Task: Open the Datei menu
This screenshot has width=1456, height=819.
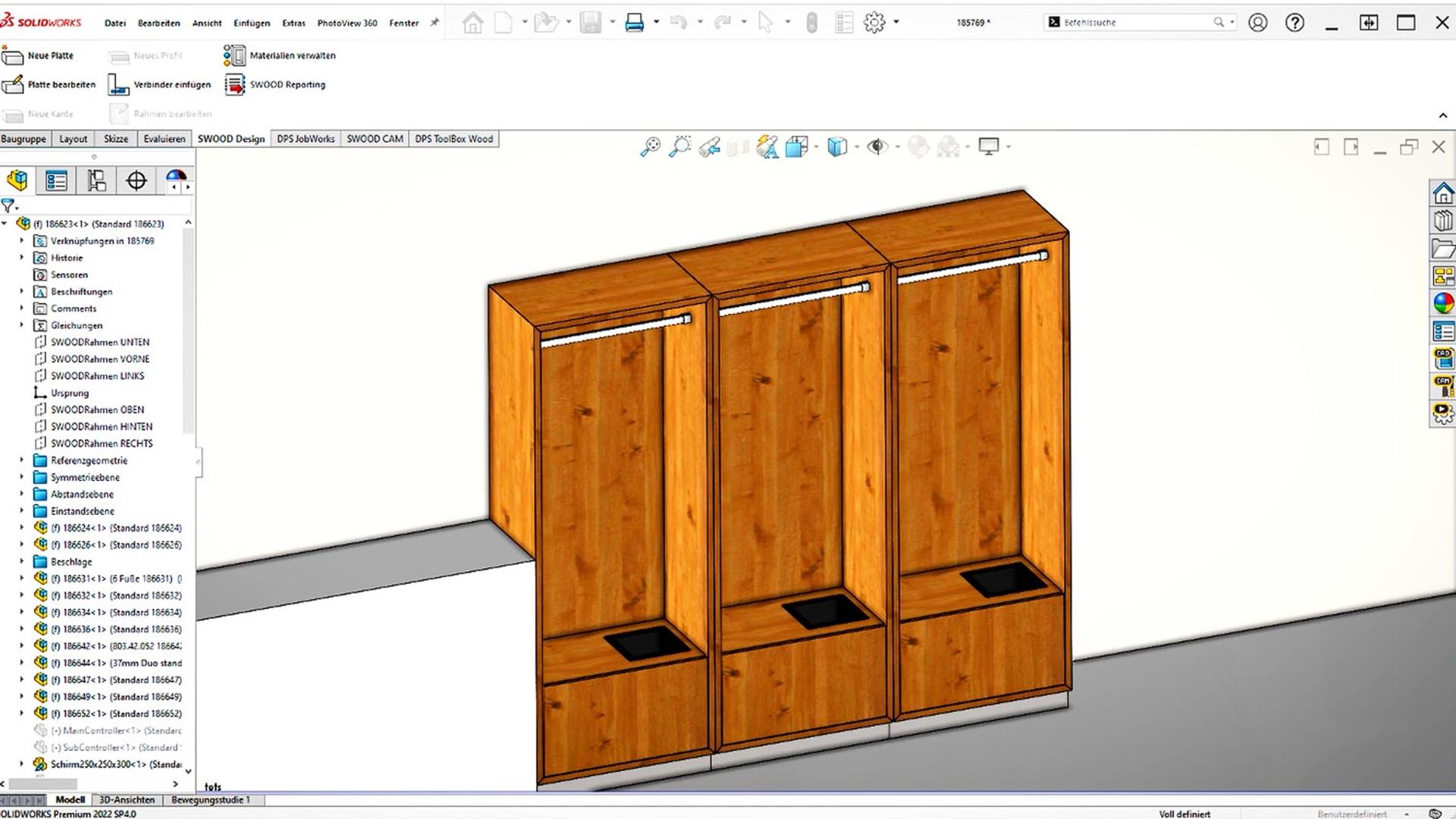Action: pyautogui.click(x=115, y=24)
